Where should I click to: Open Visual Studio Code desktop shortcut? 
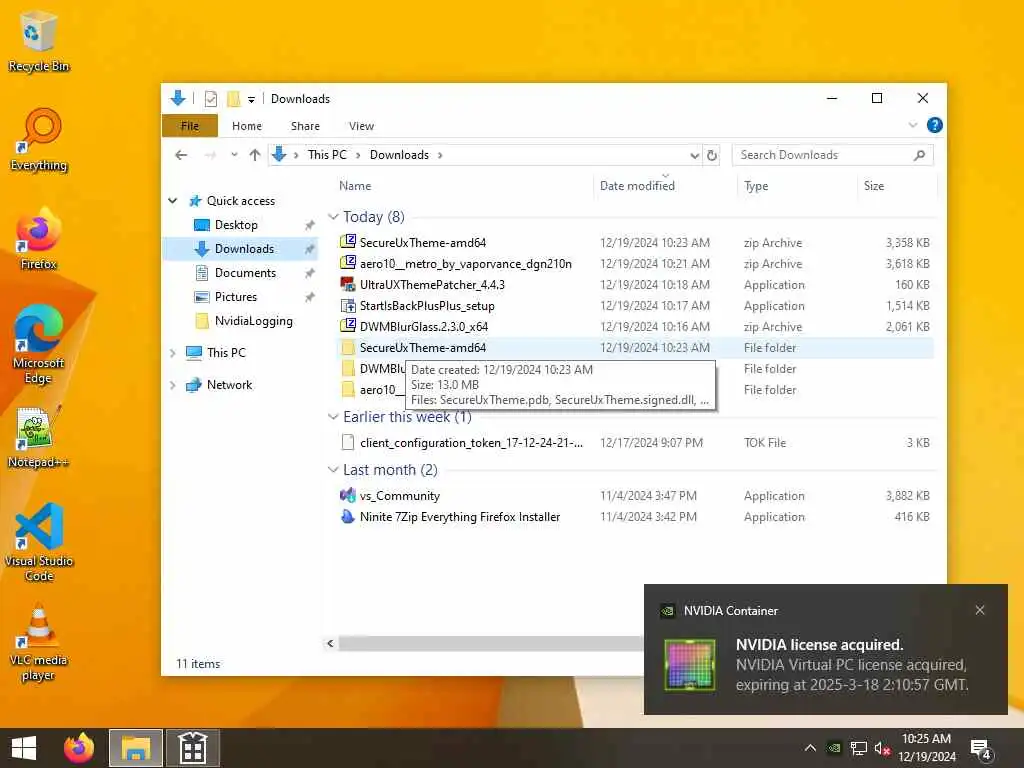pyautogui.click(x=39, y=543)
